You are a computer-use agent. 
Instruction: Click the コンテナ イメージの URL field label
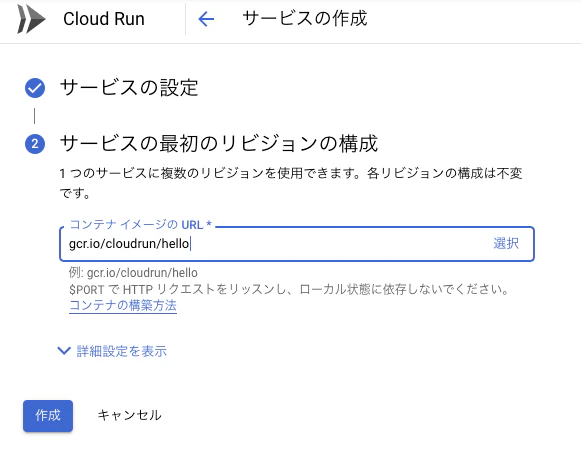point(140,225)
